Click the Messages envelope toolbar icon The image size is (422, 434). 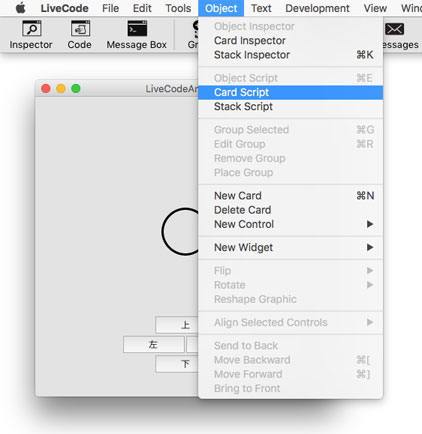pos(395,29)
